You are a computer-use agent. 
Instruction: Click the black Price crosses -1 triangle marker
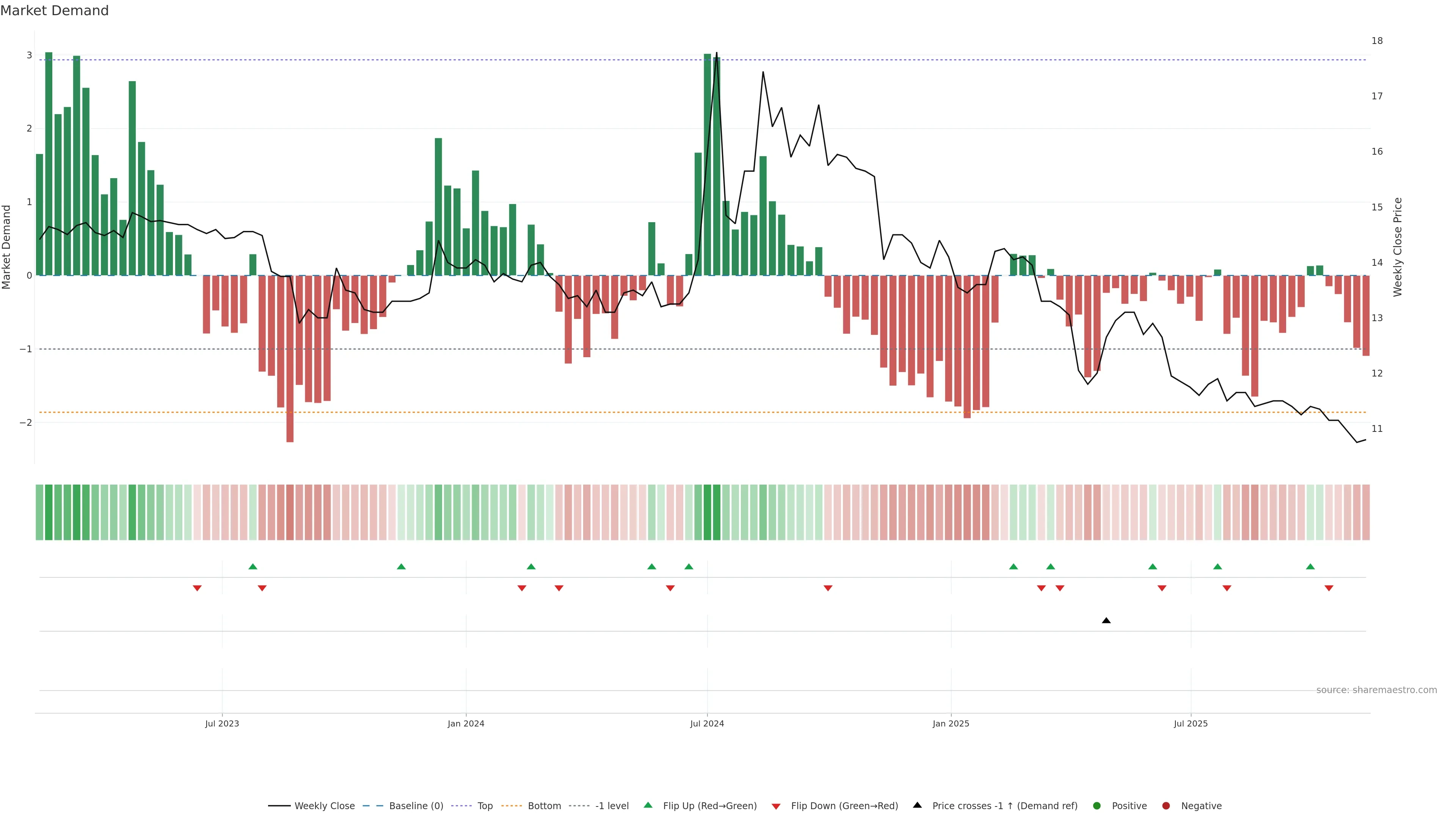coord(1106,621)
